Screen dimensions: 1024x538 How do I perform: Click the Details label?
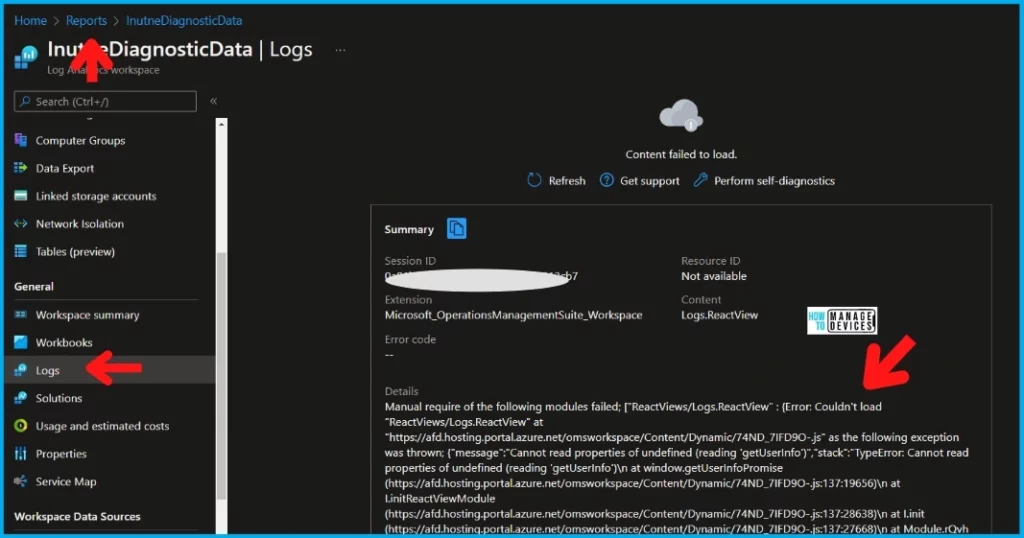tap(401, 391)
